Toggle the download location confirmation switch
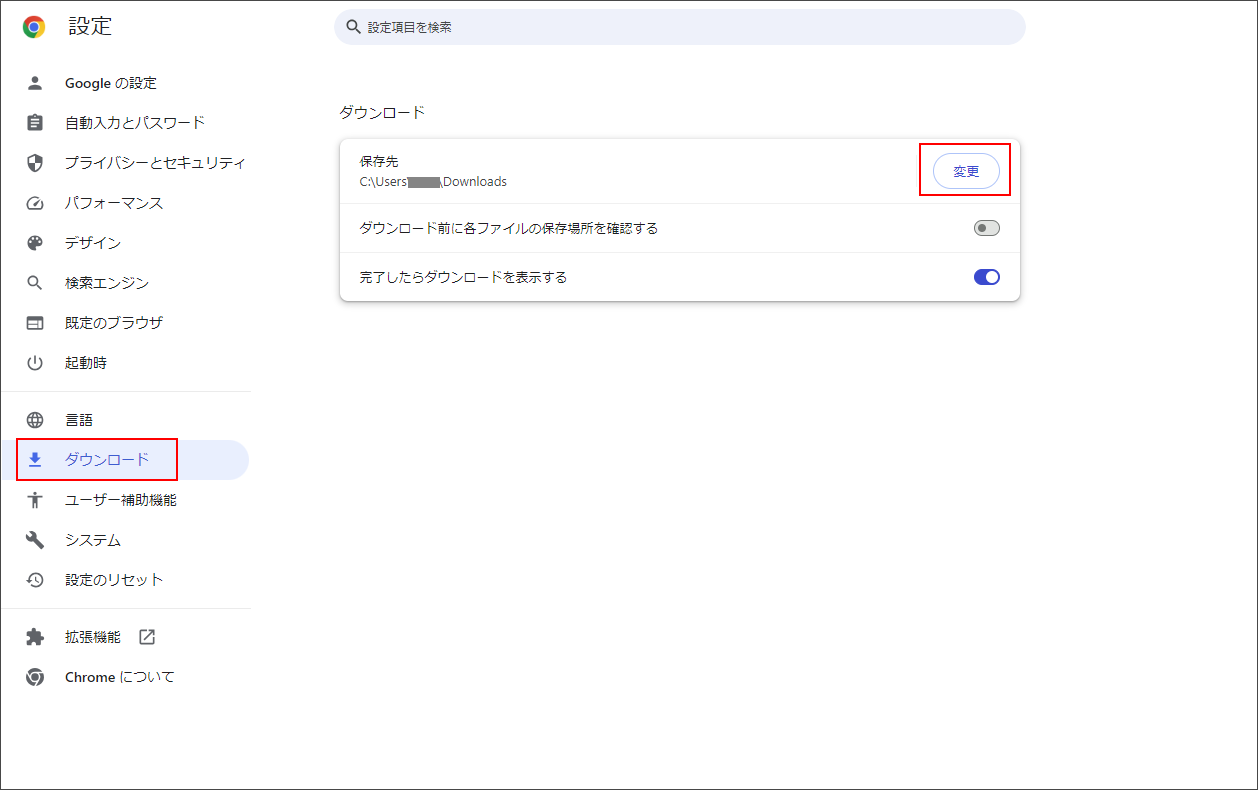This screenshot has height=790, width=1258. point(985,227)
